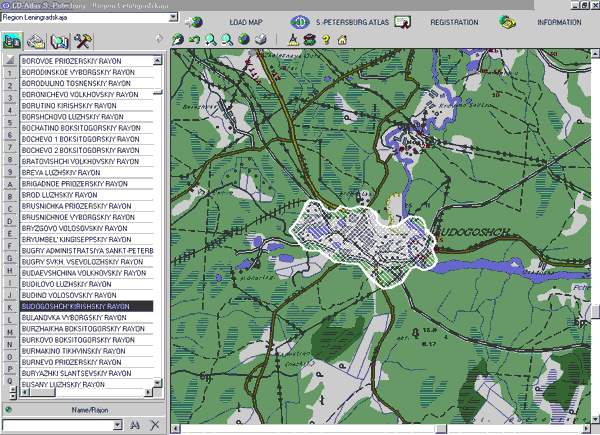
Task: Select the globe pointer tool in map toolbar
Action: point(178,39)
